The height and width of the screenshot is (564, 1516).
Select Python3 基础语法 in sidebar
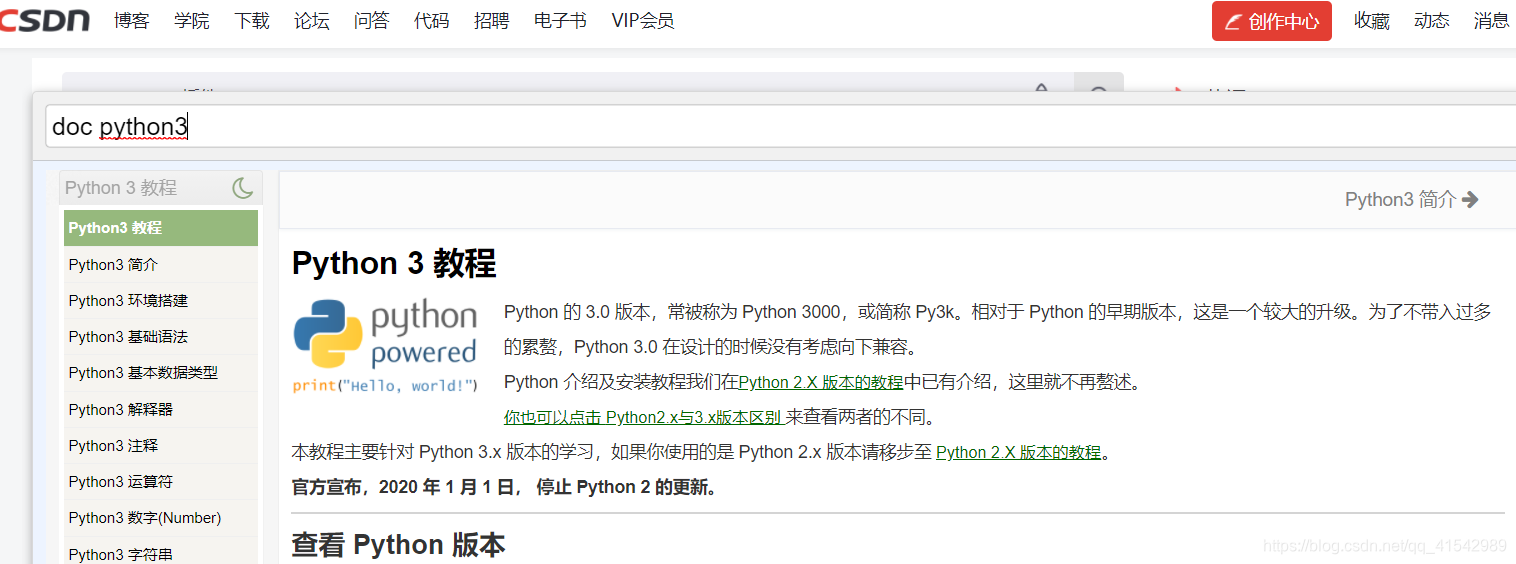click(x=161, y=337)
